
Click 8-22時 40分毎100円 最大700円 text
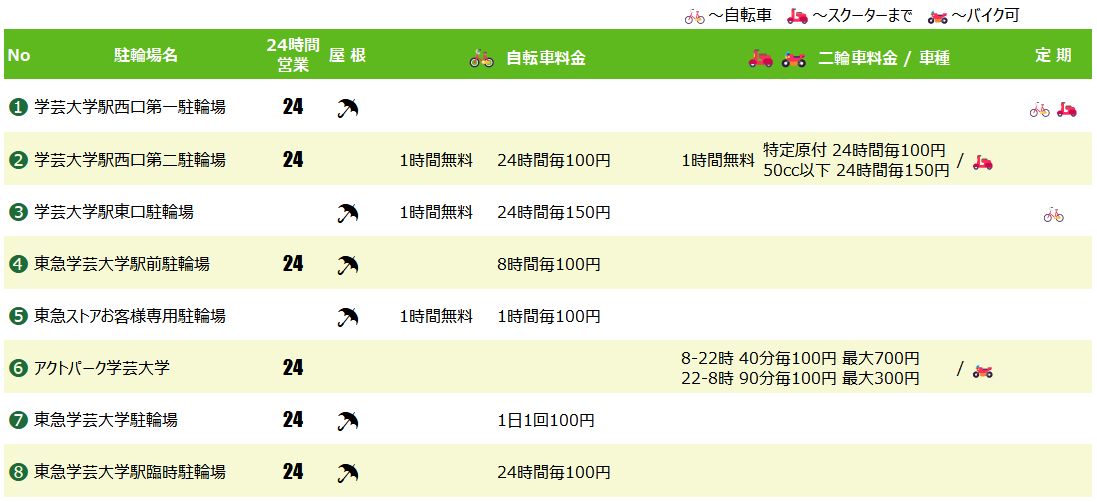800,359
